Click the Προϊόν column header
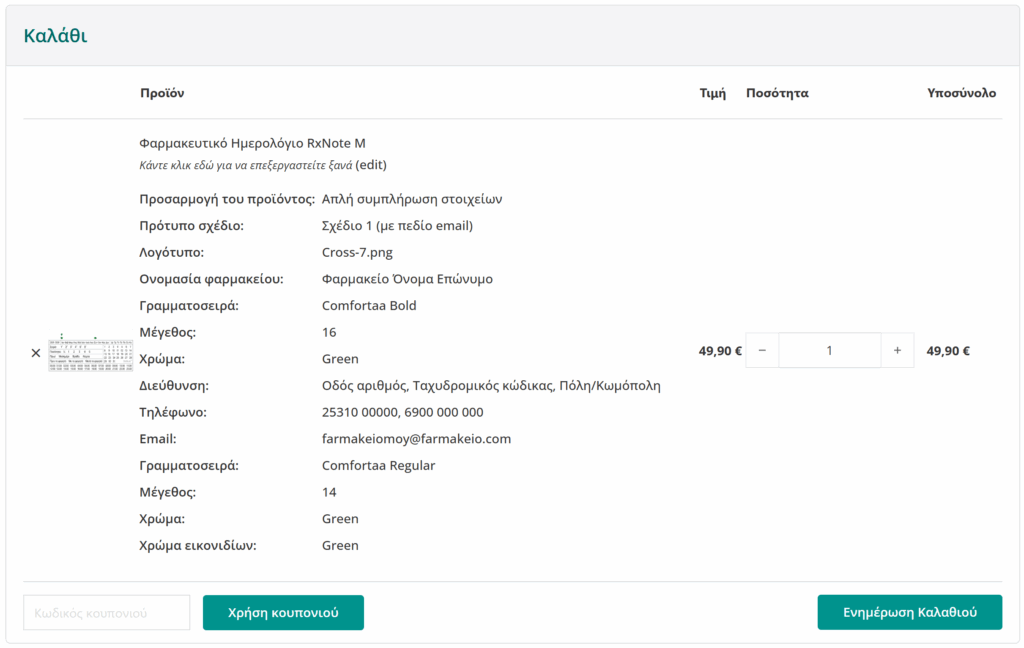Screen dimensions: 1024x648 coord(162,93)
